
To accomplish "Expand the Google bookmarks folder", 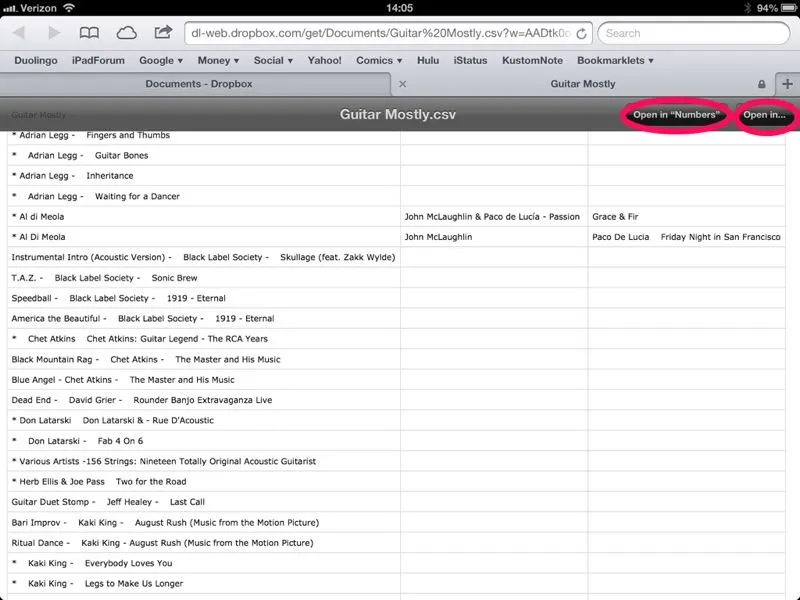I will click(x=161, y=60).
